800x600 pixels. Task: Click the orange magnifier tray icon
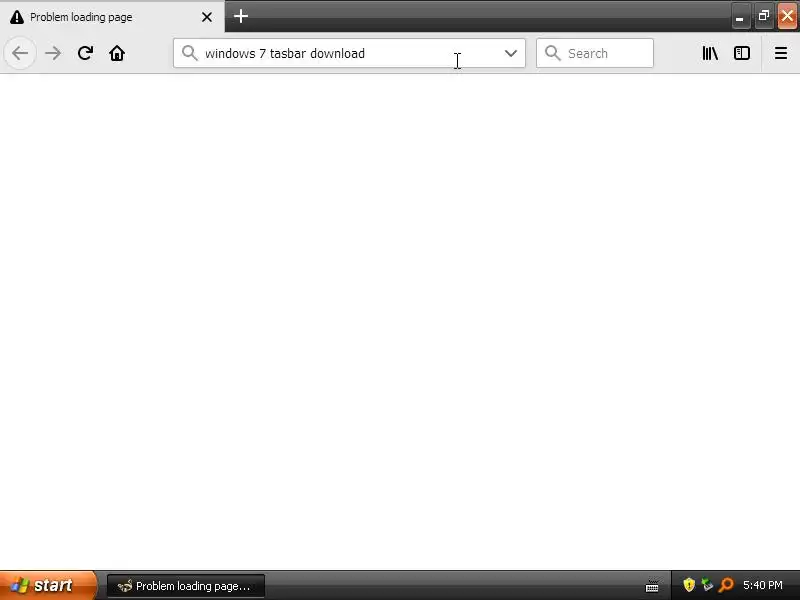click(x=726, y=585)
